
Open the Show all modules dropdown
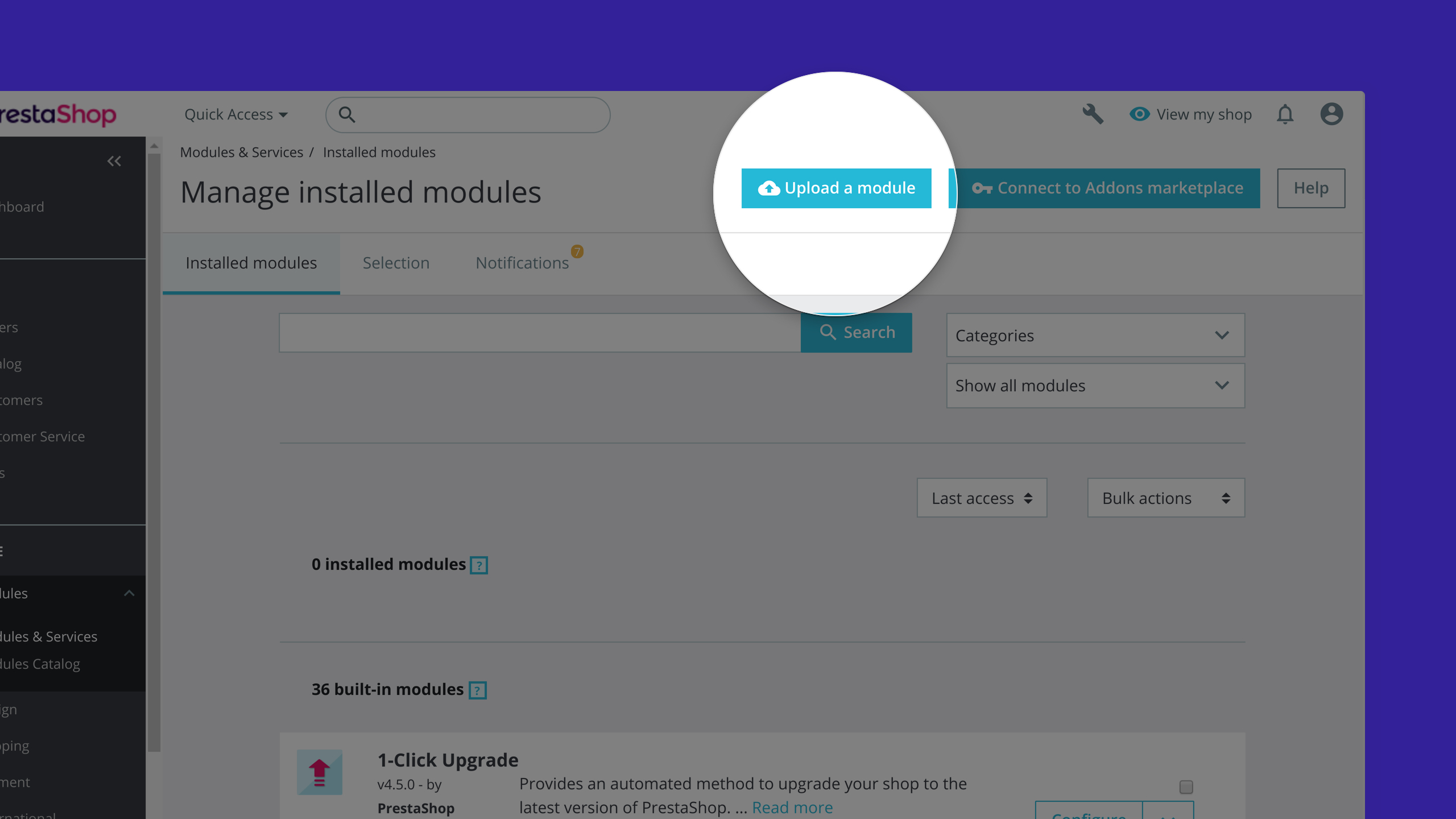(x=1095, y=385)
